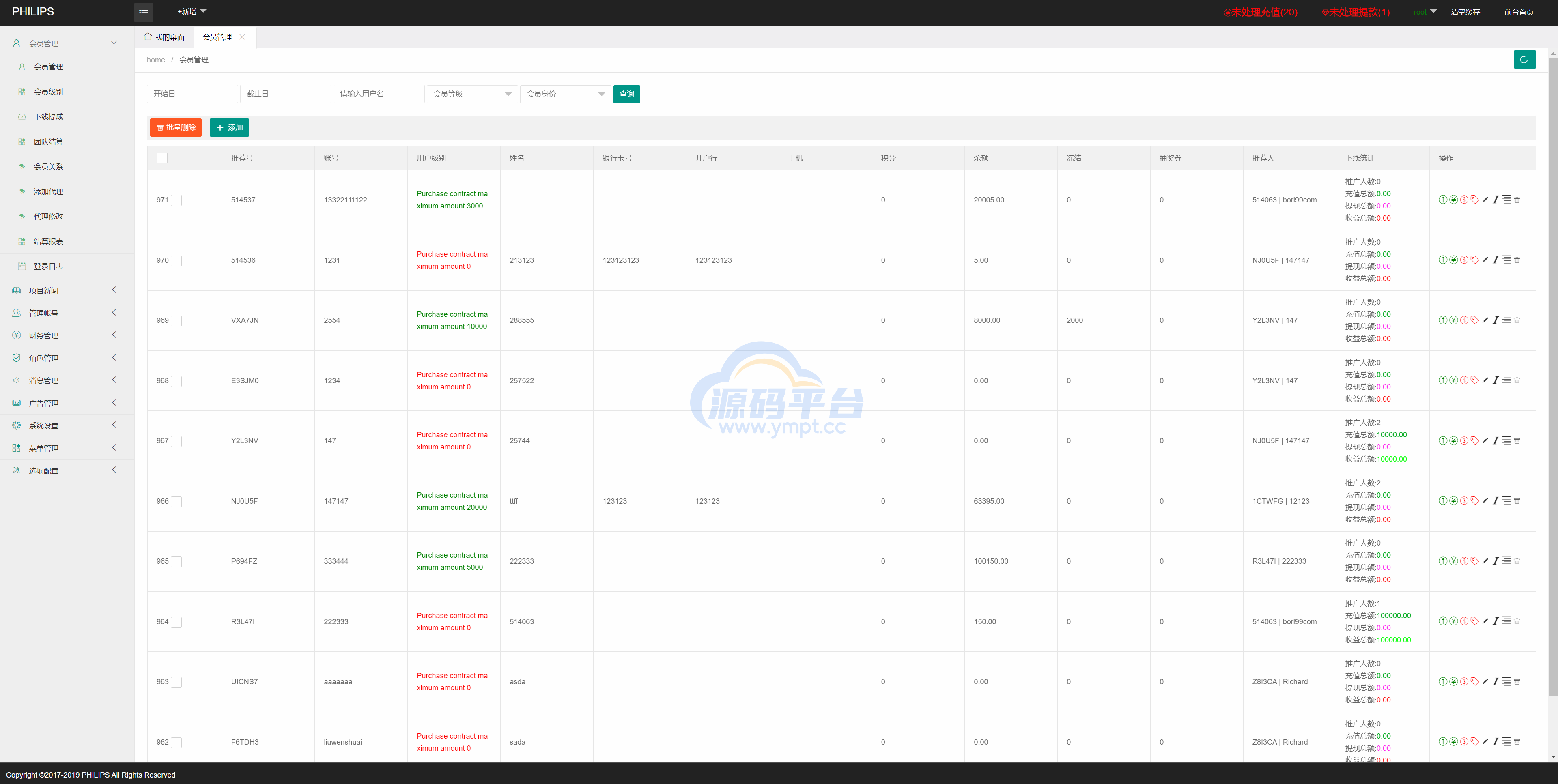Click the 前台首页 link
The image size is (1558, 784).
pyautogui.click(x=1519, y=12)
